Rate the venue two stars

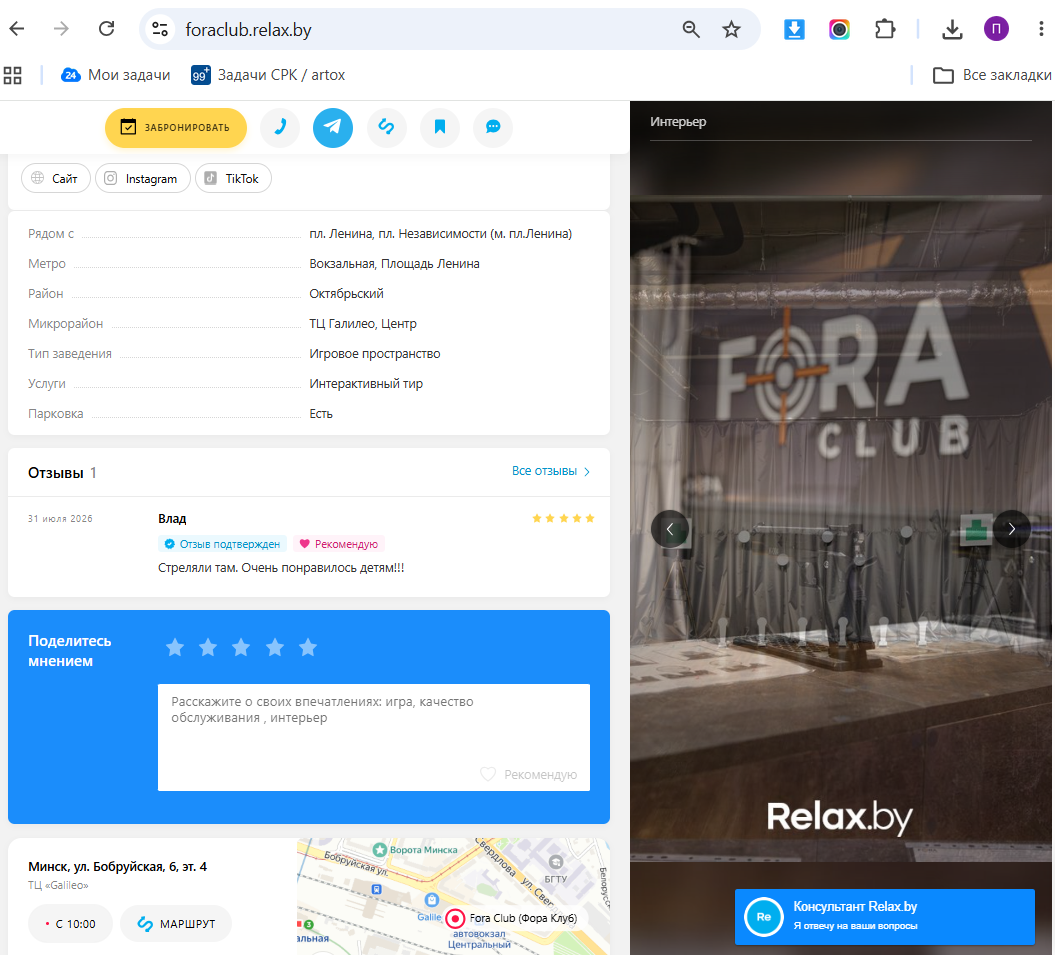coord(208,647)
